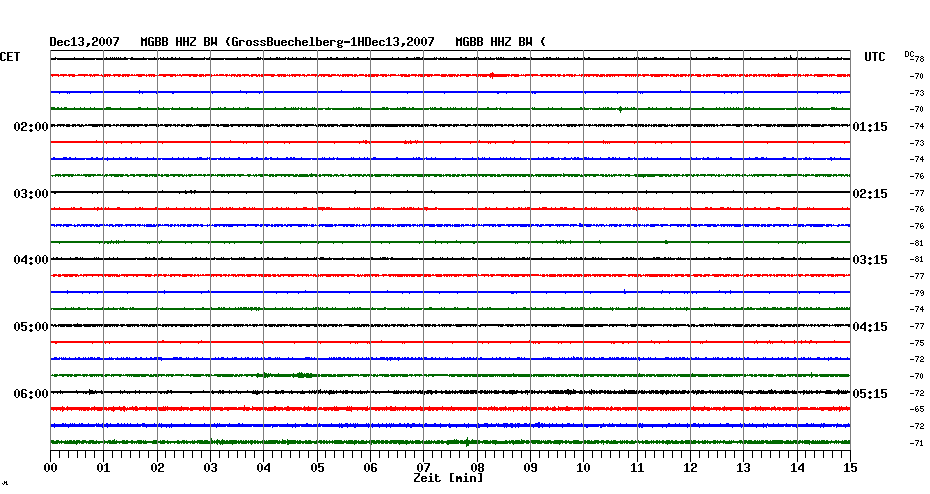This screenshot has height=494, width=930.
Task: Click the DC offset value -78
Action: 917,59
